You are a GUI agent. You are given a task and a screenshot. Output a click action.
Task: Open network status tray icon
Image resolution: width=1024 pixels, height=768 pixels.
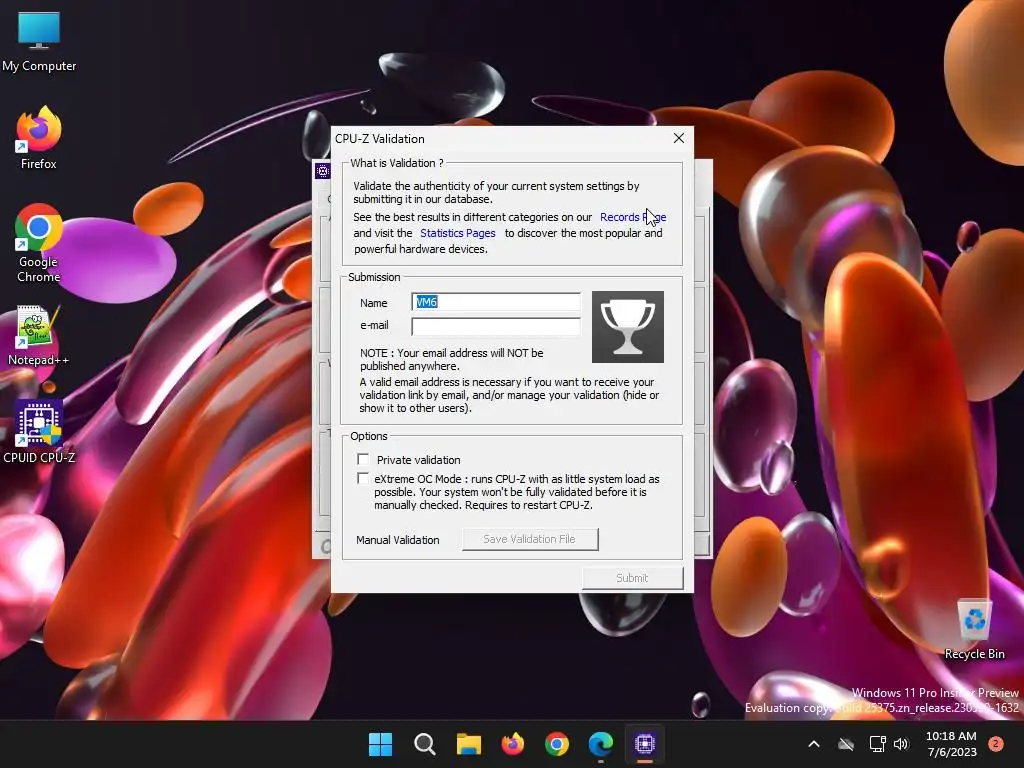point(877,744)
